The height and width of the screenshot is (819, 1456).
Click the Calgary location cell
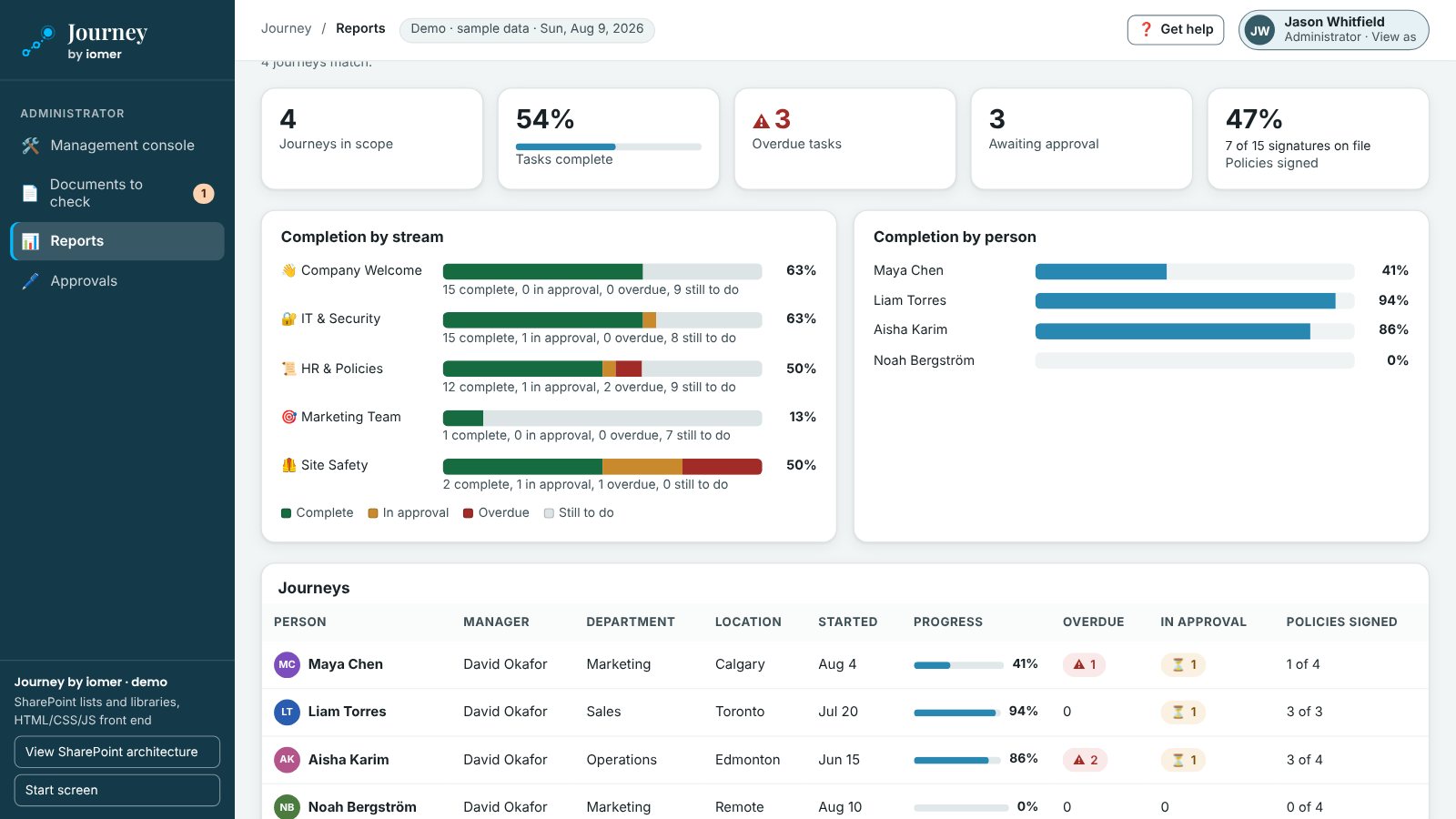pyautogui.click(x=740, y=664)
